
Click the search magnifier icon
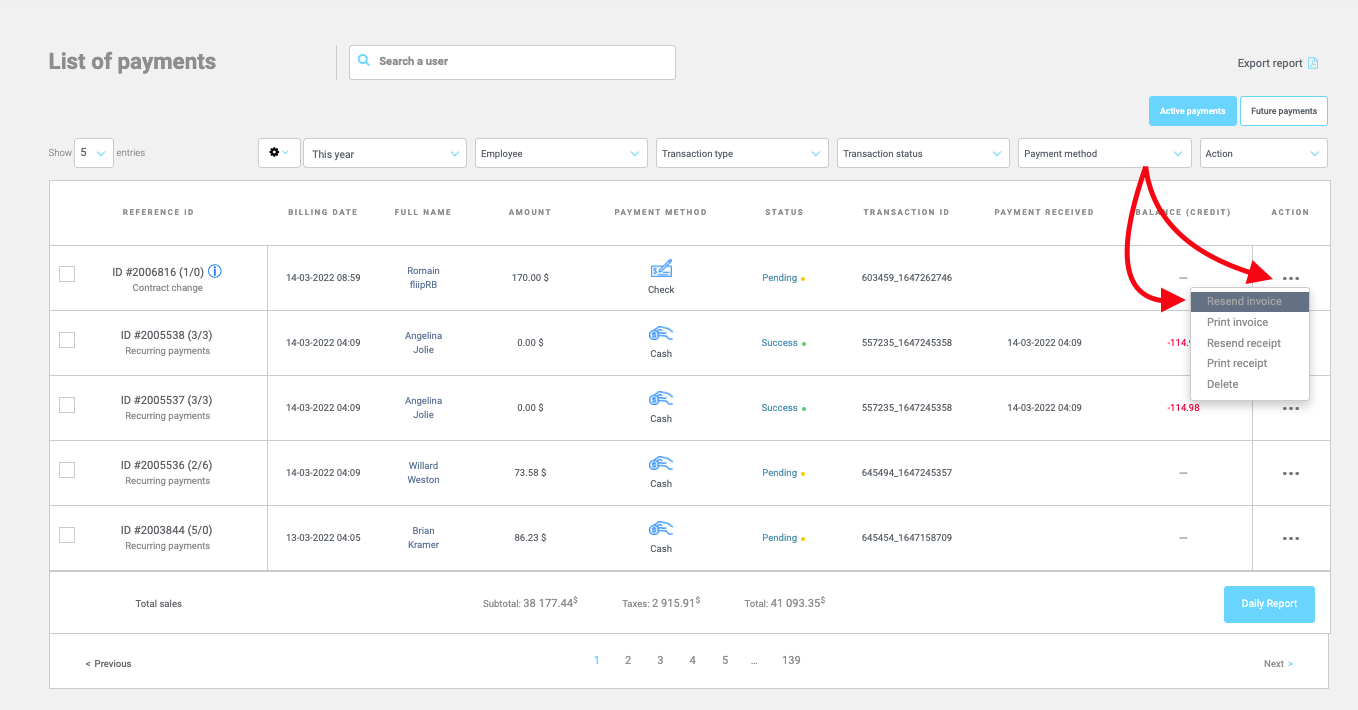pos(364,61)
